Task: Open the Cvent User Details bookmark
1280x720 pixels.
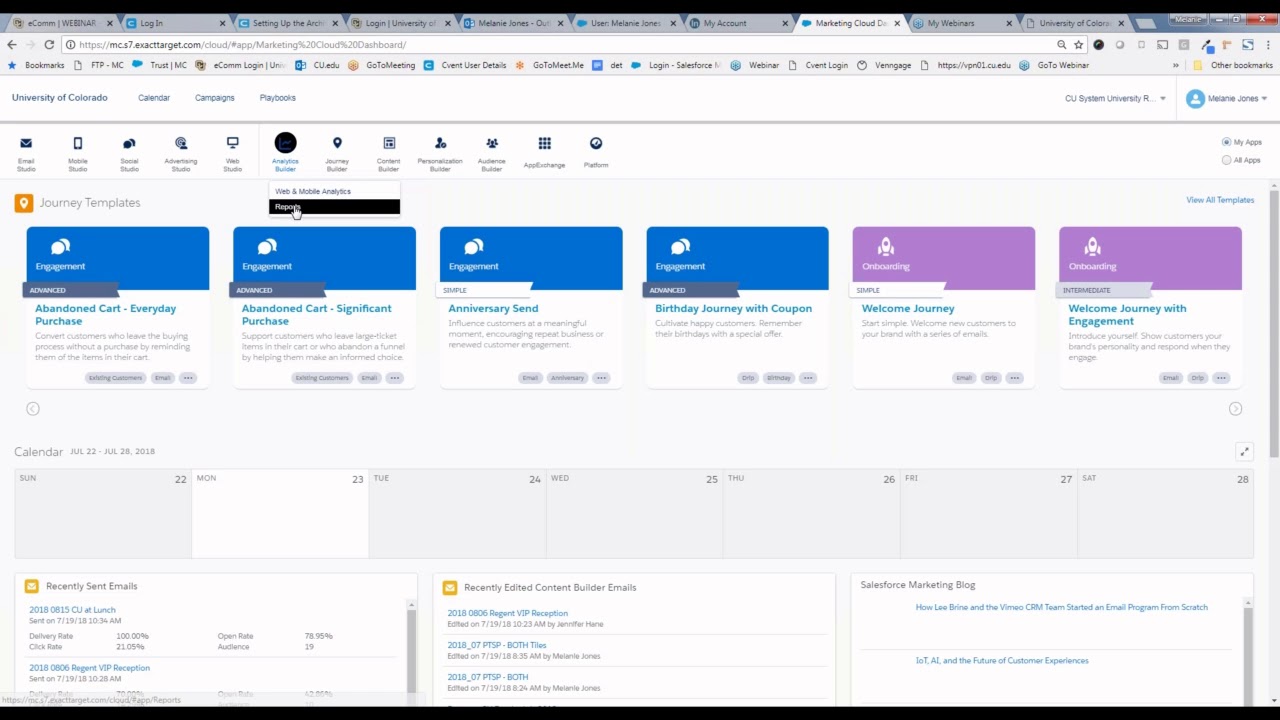Action: [x=465, y=65]
